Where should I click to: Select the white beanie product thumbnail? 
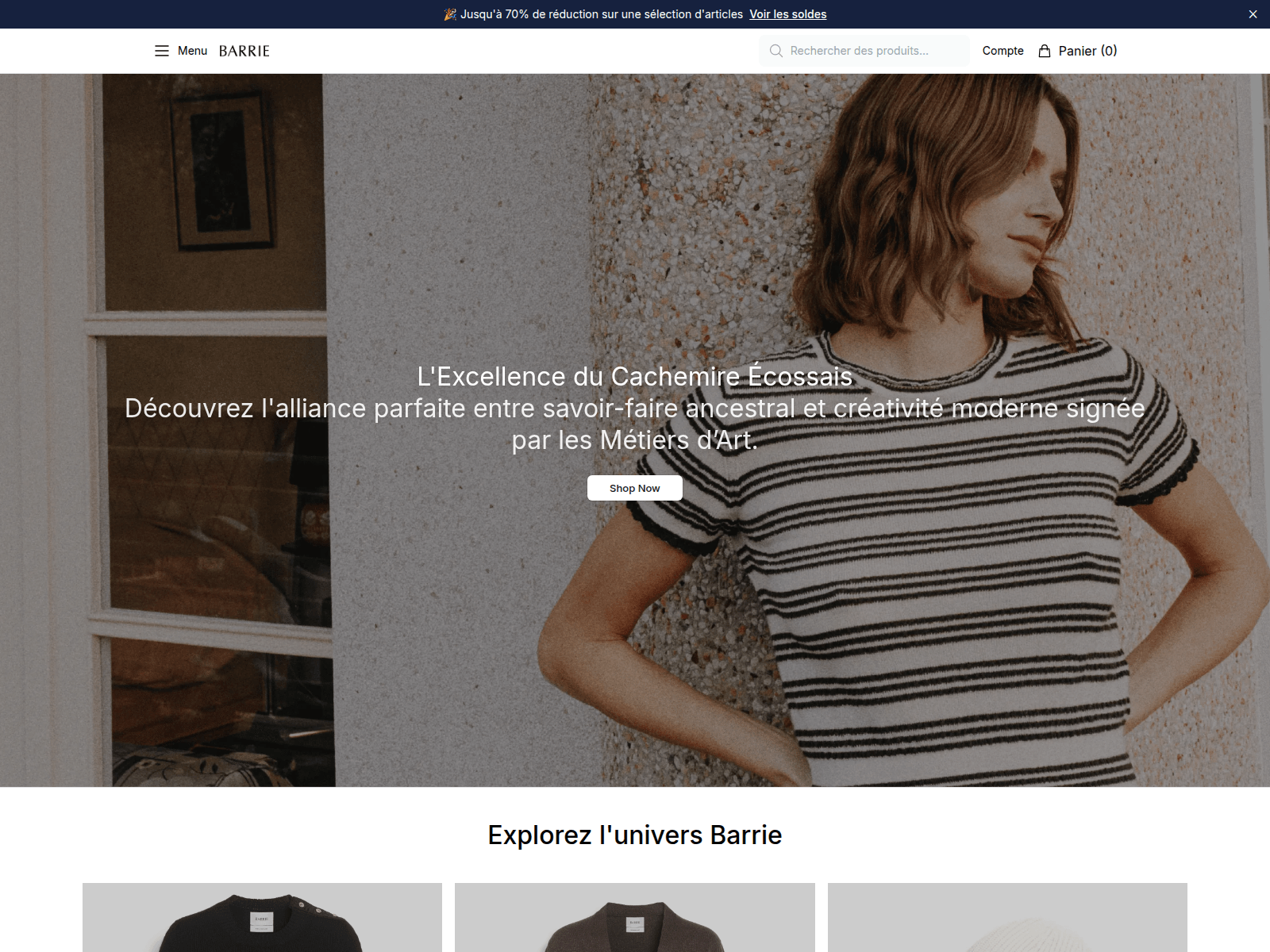(1007, 917)
